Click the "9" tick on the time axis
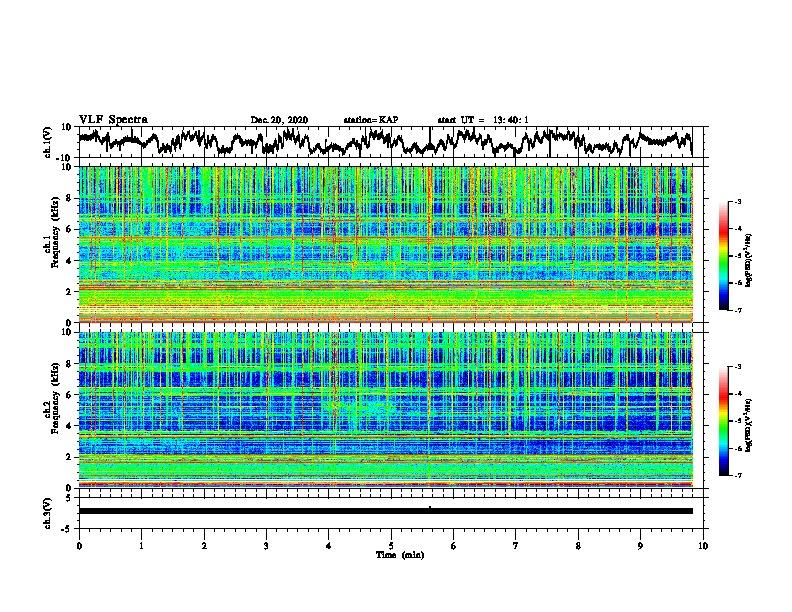Image resolution: width=792 pixels, height=612 pixels. [x=640, y=546]
